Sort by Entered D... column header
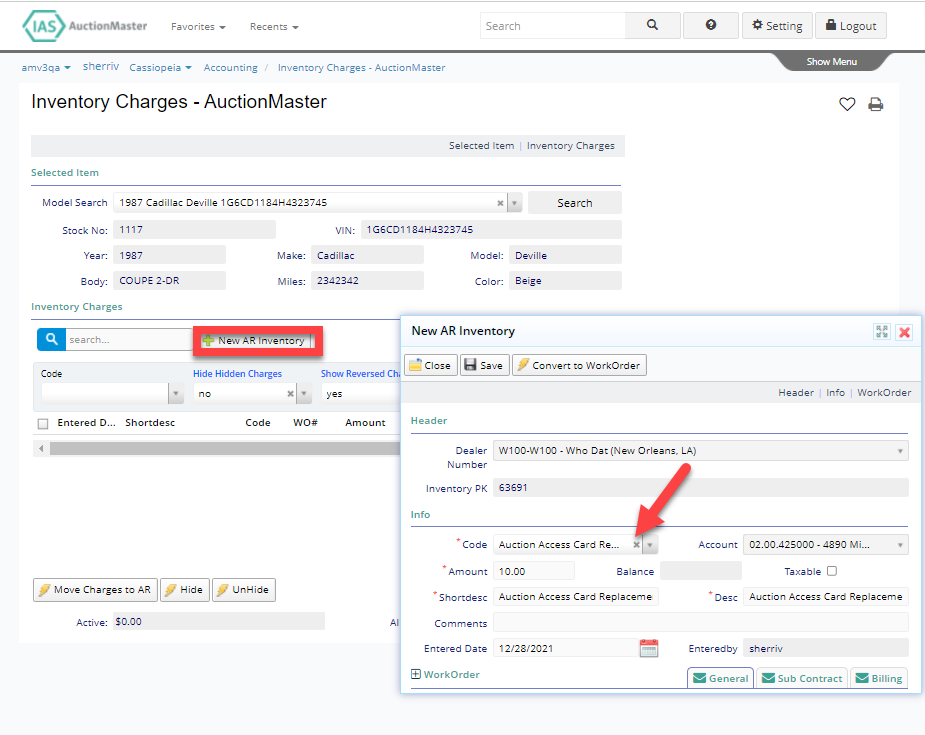The image size is (925, 735). click(x=86, y=423)
